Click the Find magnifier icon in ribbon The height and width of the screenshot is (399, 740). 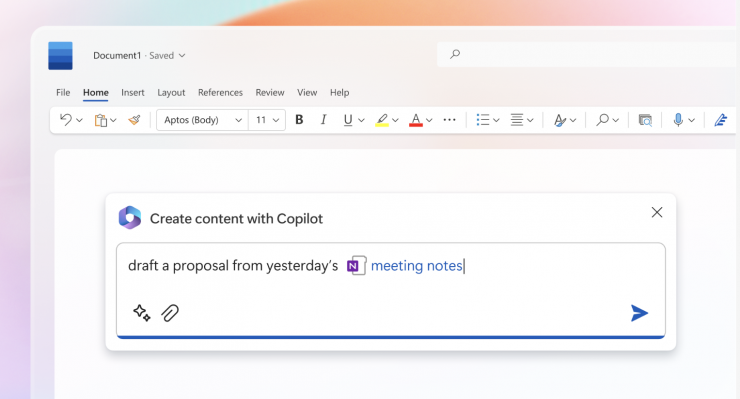pyautogui.click(x=602, y=120)
